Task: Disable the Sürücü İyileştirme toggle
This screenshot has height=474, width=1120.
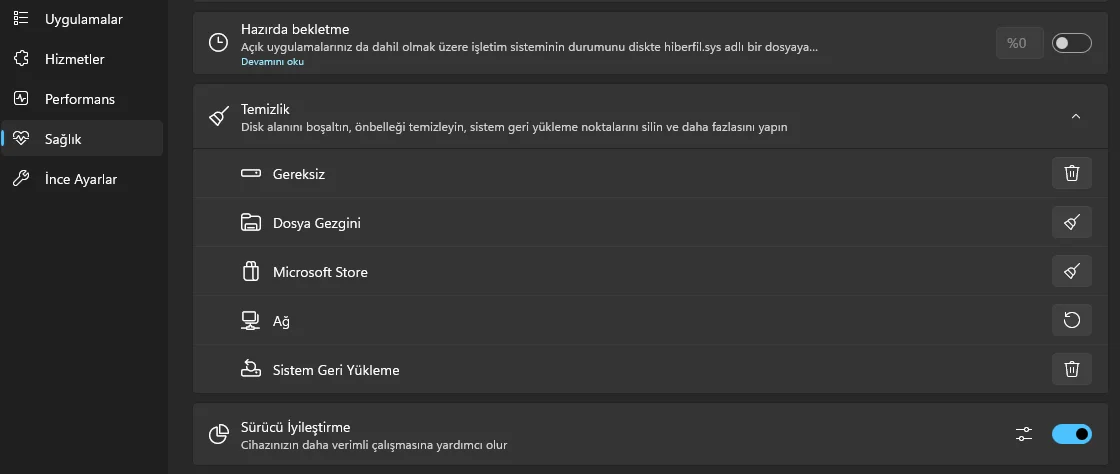Action: (1071, 434)
